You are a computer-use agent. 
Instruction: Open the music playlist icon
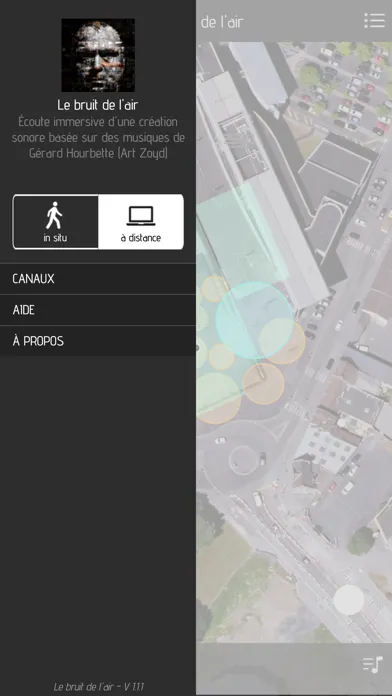click(372, 664)
